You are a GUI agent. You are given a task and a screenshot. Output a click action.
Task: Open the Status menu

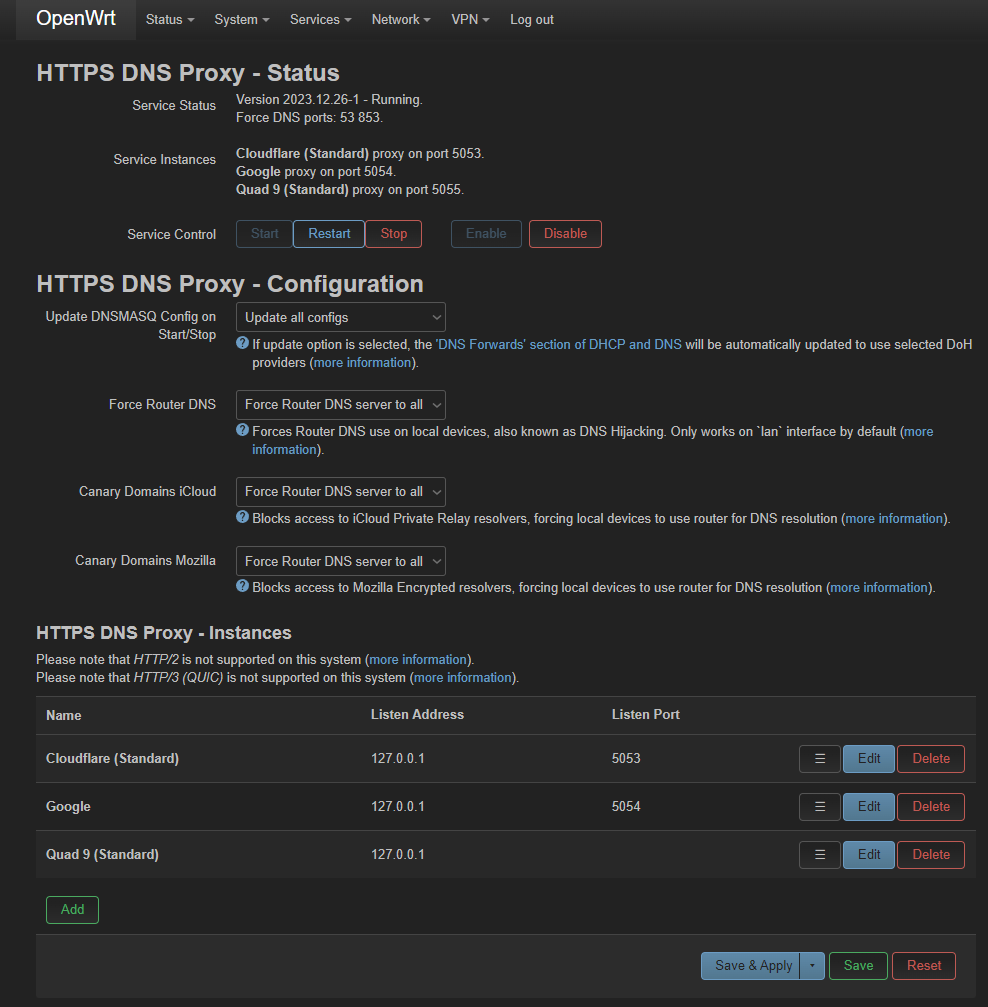(x=170, y=20)
